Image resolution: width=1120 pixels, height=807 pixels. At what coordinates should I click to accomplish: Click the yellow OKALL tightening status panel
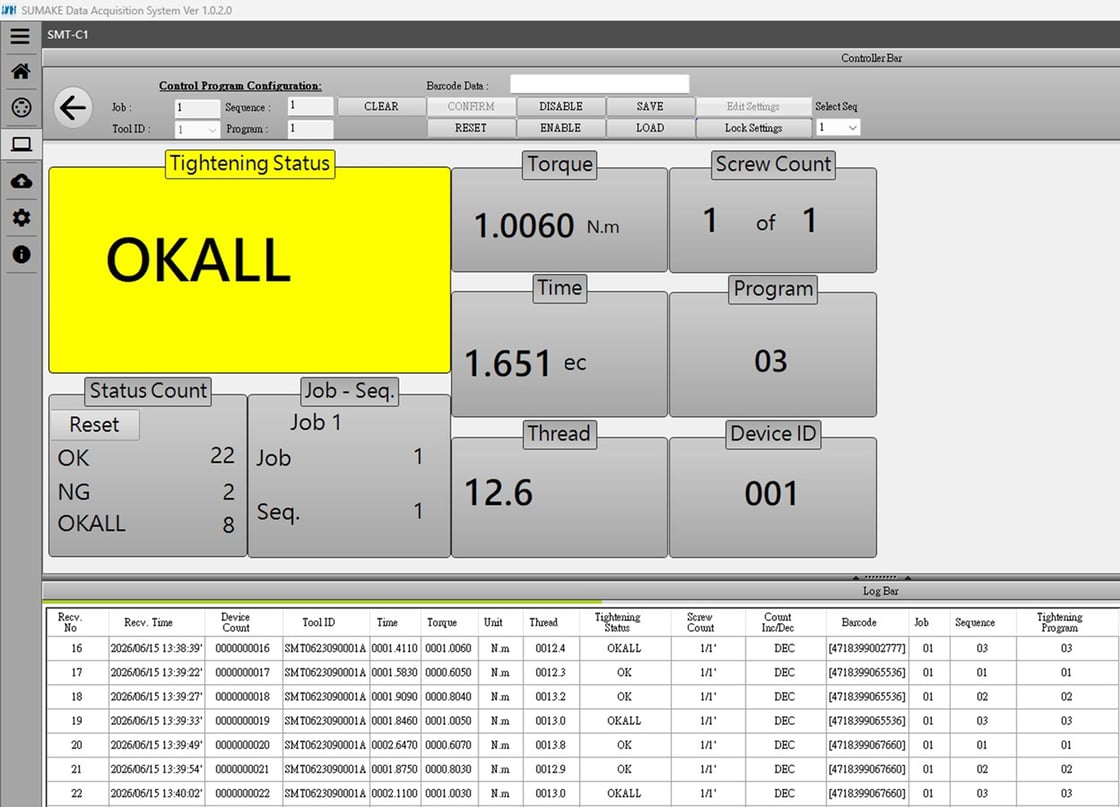point(249,270)
